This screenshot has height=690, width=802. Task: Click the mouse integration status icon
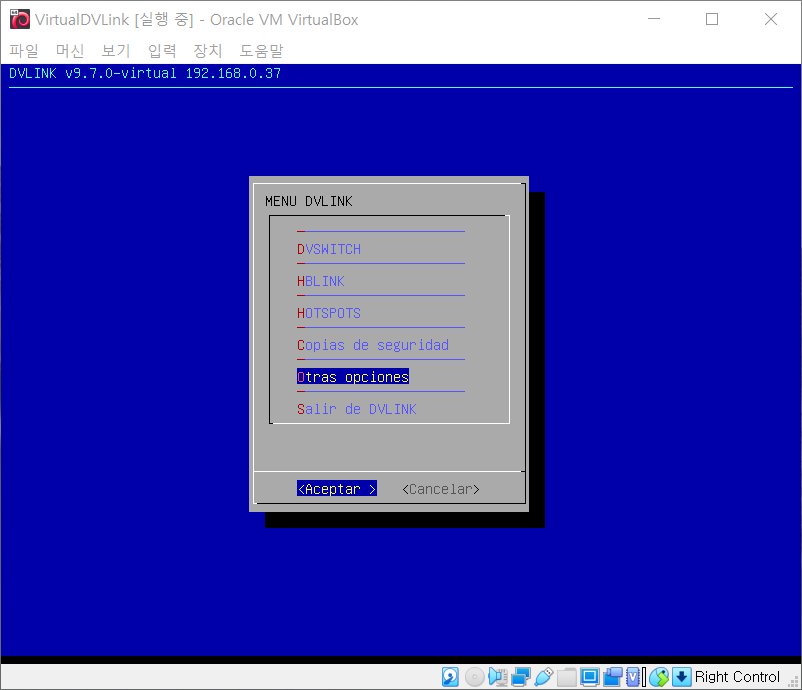click(659, 677)
